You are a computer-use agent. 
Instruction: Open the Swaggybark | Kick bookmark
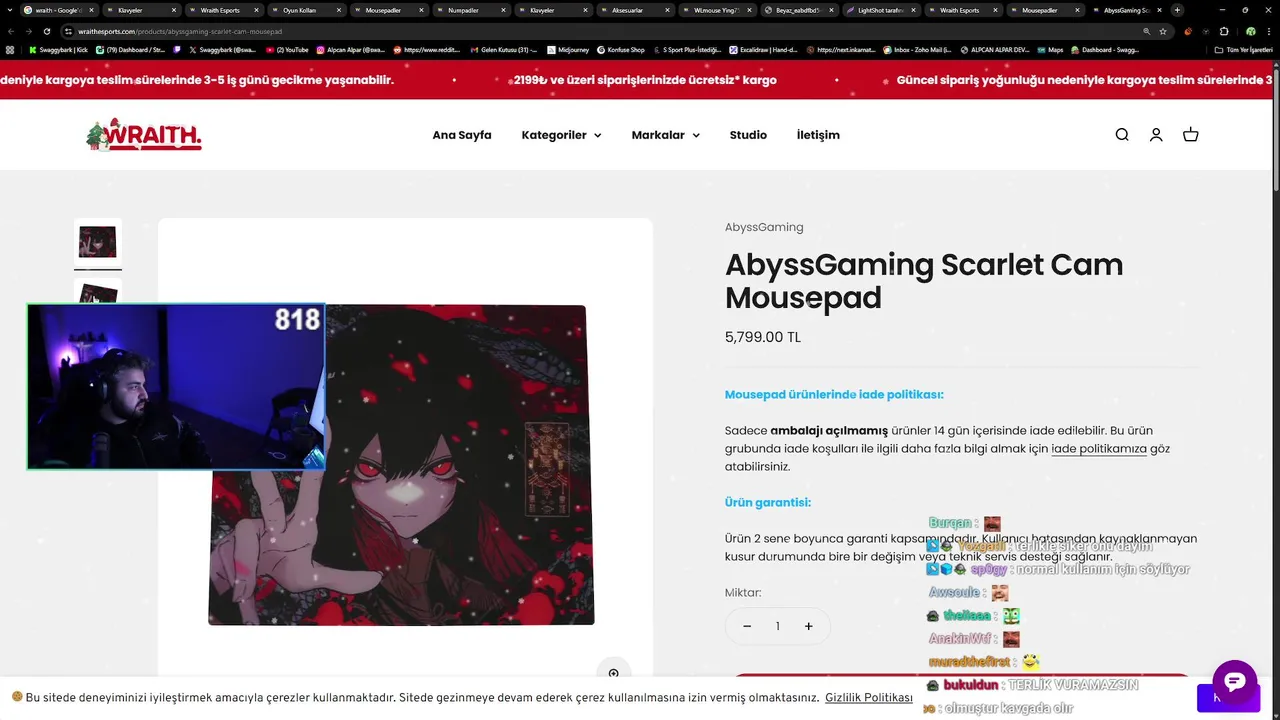click(59, 49)
